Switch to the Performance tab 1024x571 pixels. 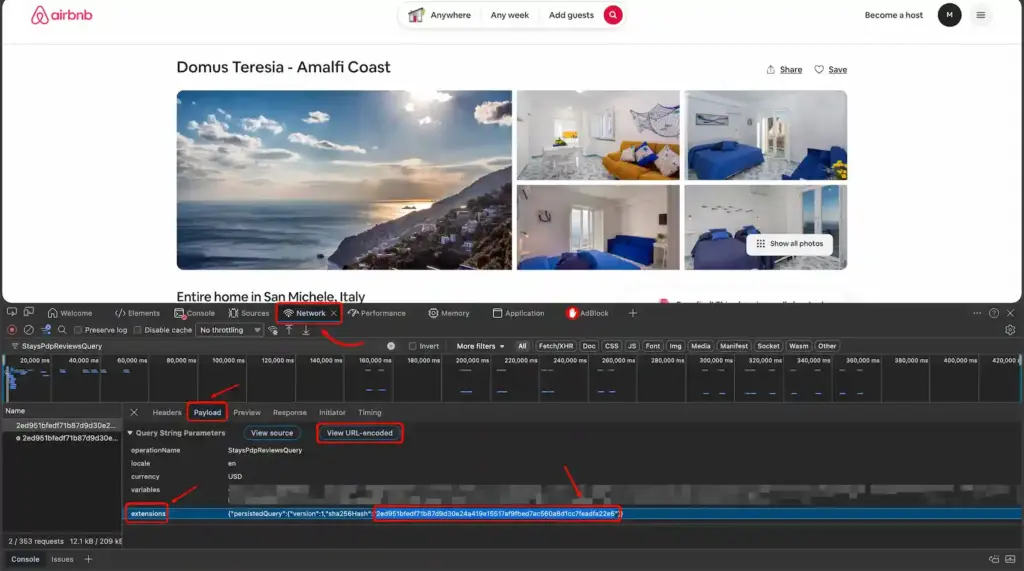point(377,313)
